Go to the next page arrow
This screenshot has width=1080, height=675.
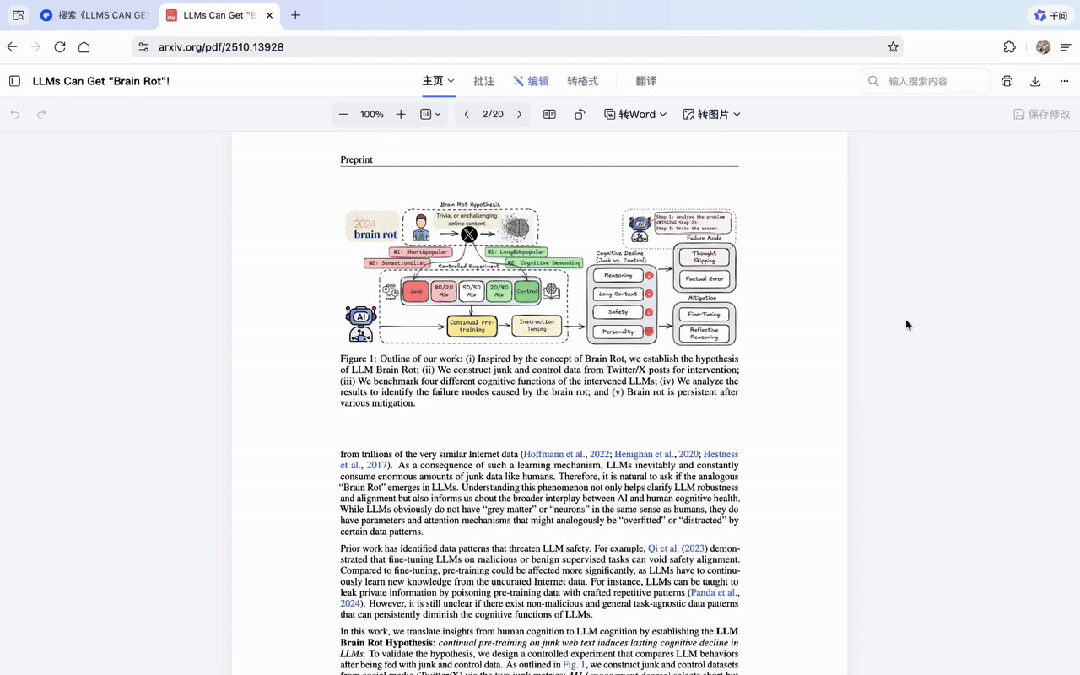[x=519, y=115]
